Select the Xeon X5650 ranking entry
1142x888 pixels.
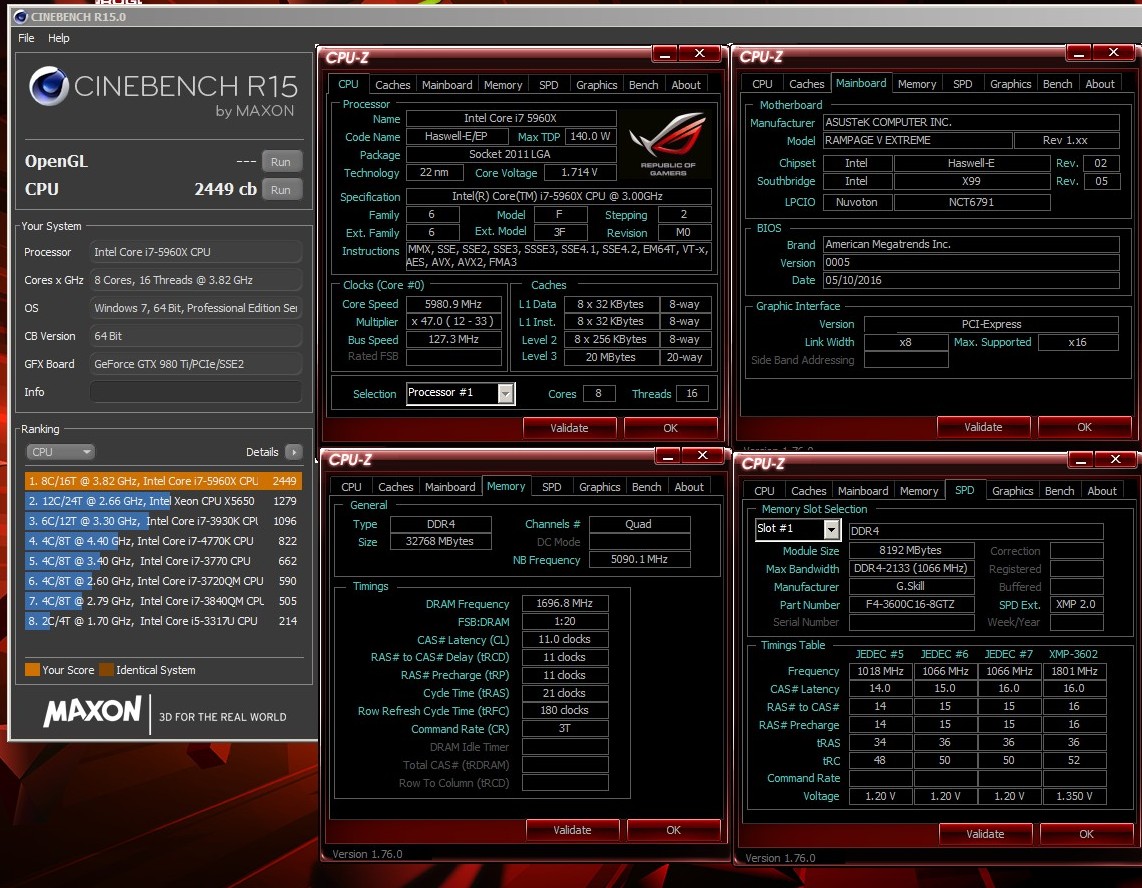(x=163, y=501)
